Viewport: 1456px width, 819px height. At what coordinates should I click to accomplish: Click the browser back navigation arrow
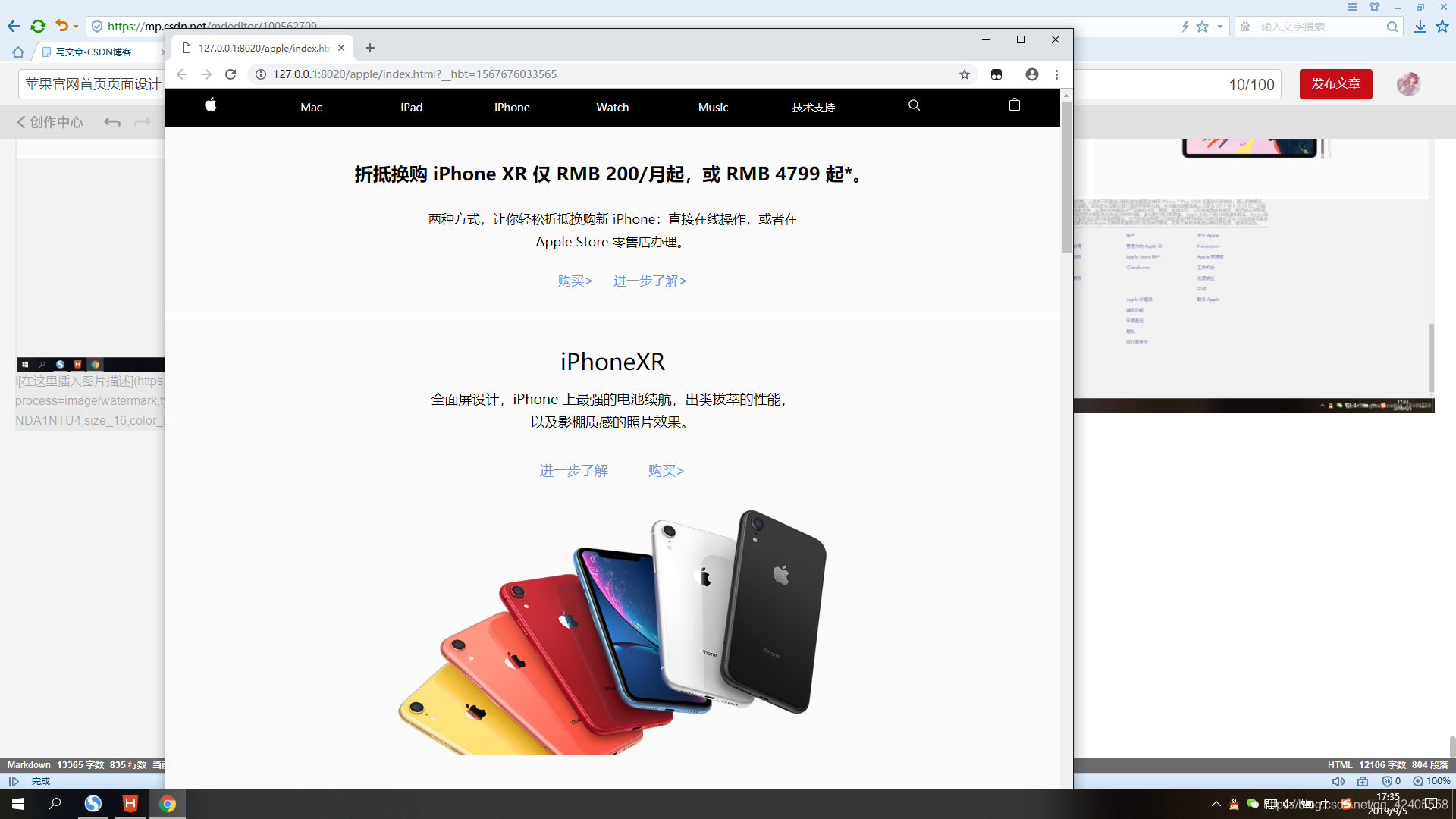tap(183, 74)
